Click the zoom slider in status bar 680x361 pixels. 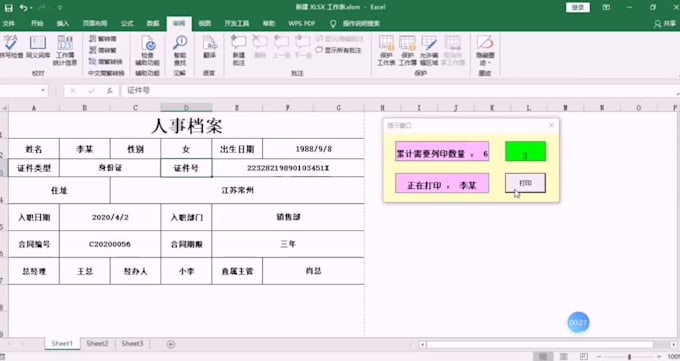pos(629,357)
